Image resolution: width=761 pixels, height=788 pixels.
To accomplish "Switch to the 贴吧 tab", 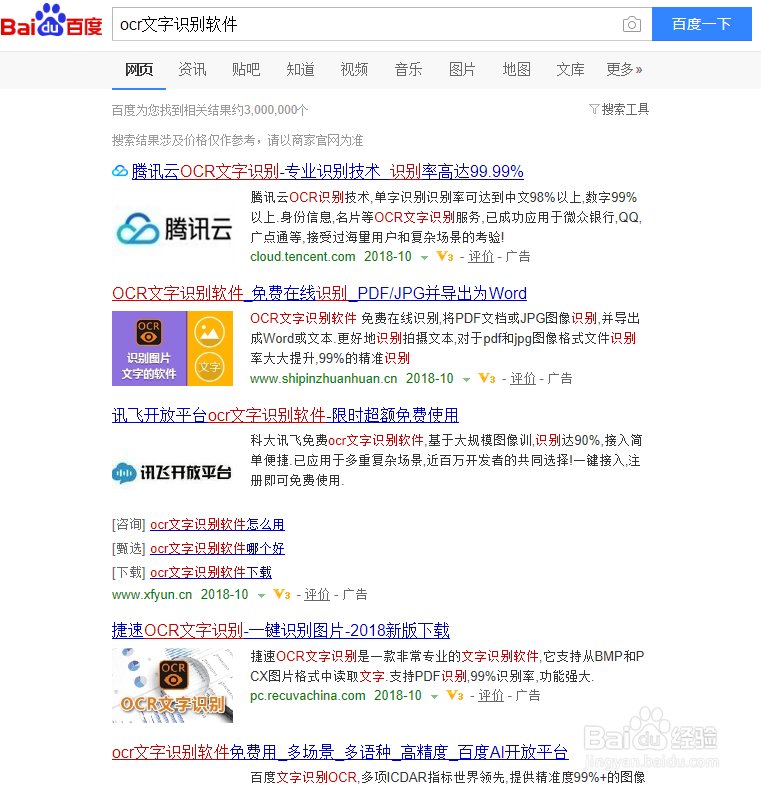I will point(246,69).
